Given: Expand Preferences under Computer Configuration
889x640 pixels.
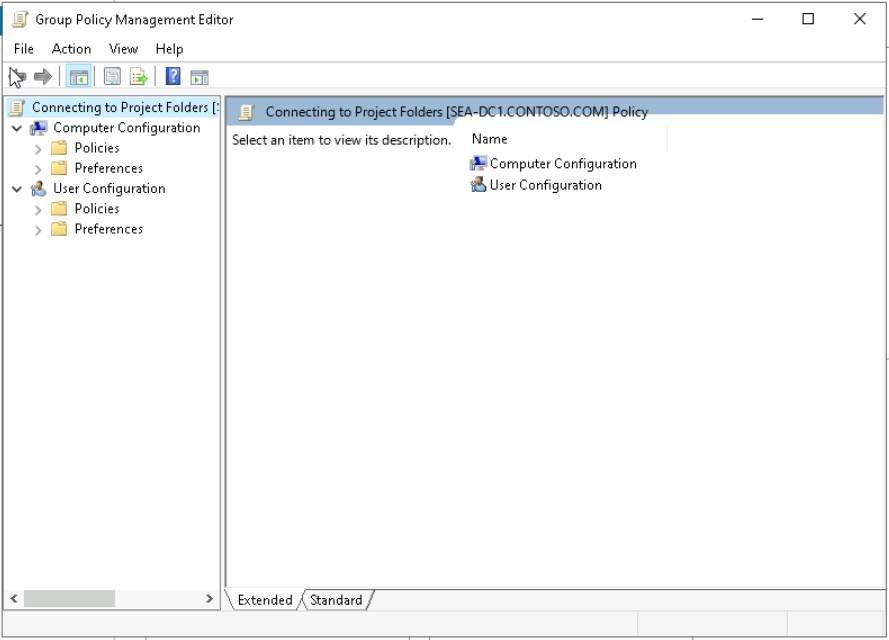Looking at the screenshot, I should click(x=38, y=169).
